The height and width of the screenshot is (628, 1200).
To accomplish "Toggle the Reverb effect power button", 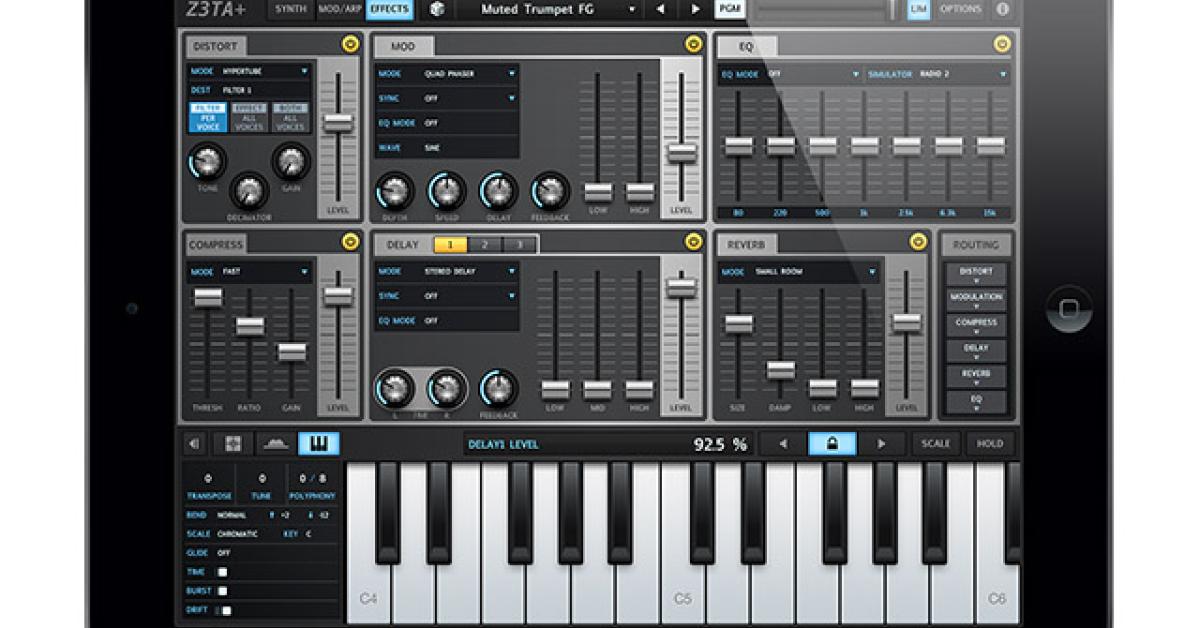I will point(917,241).
